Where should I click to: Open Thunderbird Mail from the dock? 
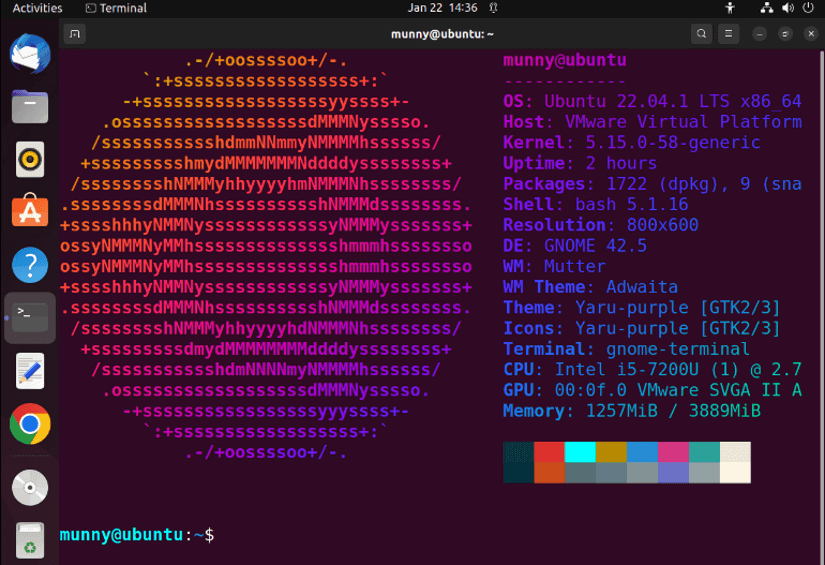(x=30, y=54)
